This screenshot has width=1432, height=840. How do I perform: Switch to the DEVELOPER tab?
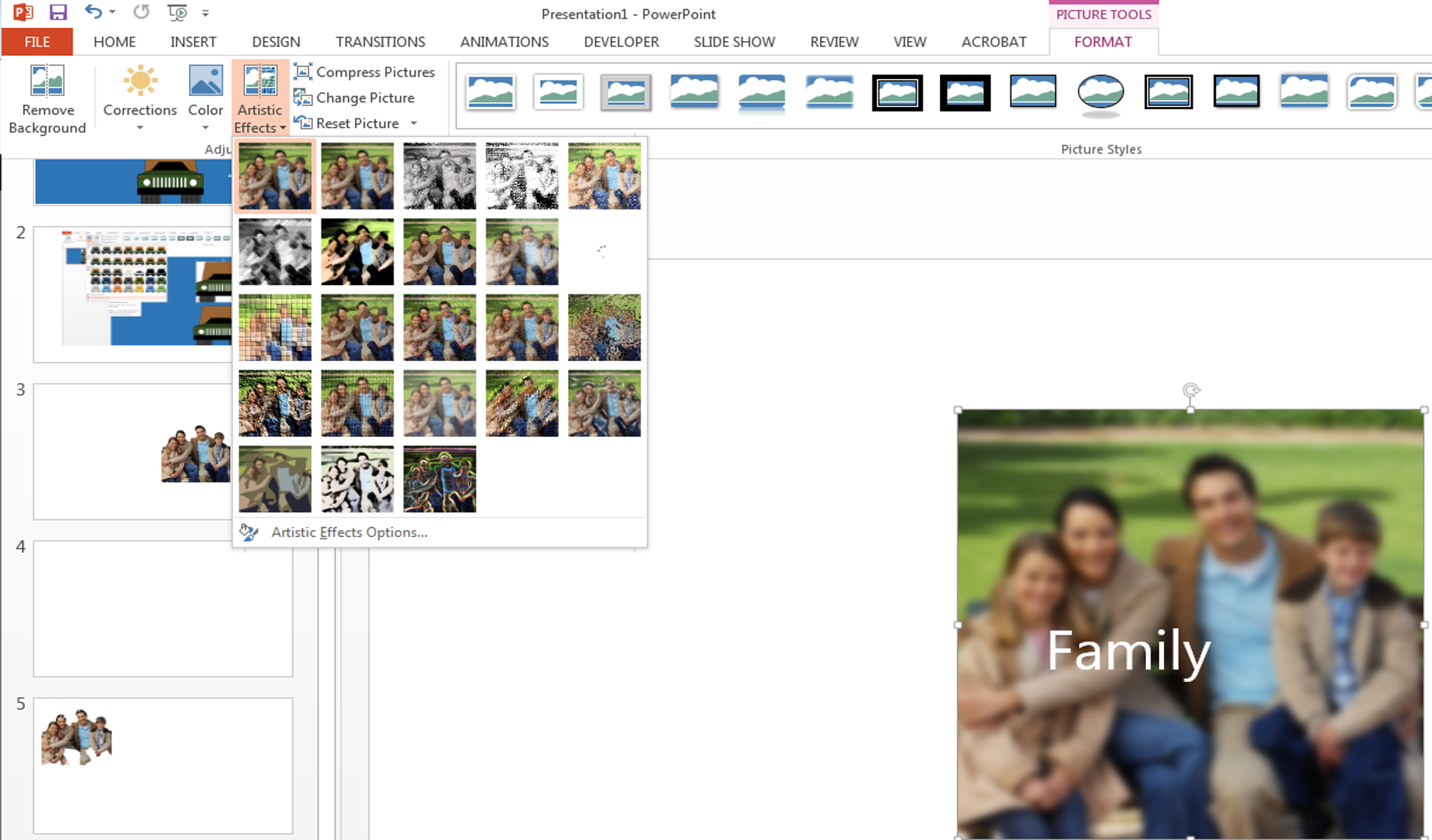(621, 42)
